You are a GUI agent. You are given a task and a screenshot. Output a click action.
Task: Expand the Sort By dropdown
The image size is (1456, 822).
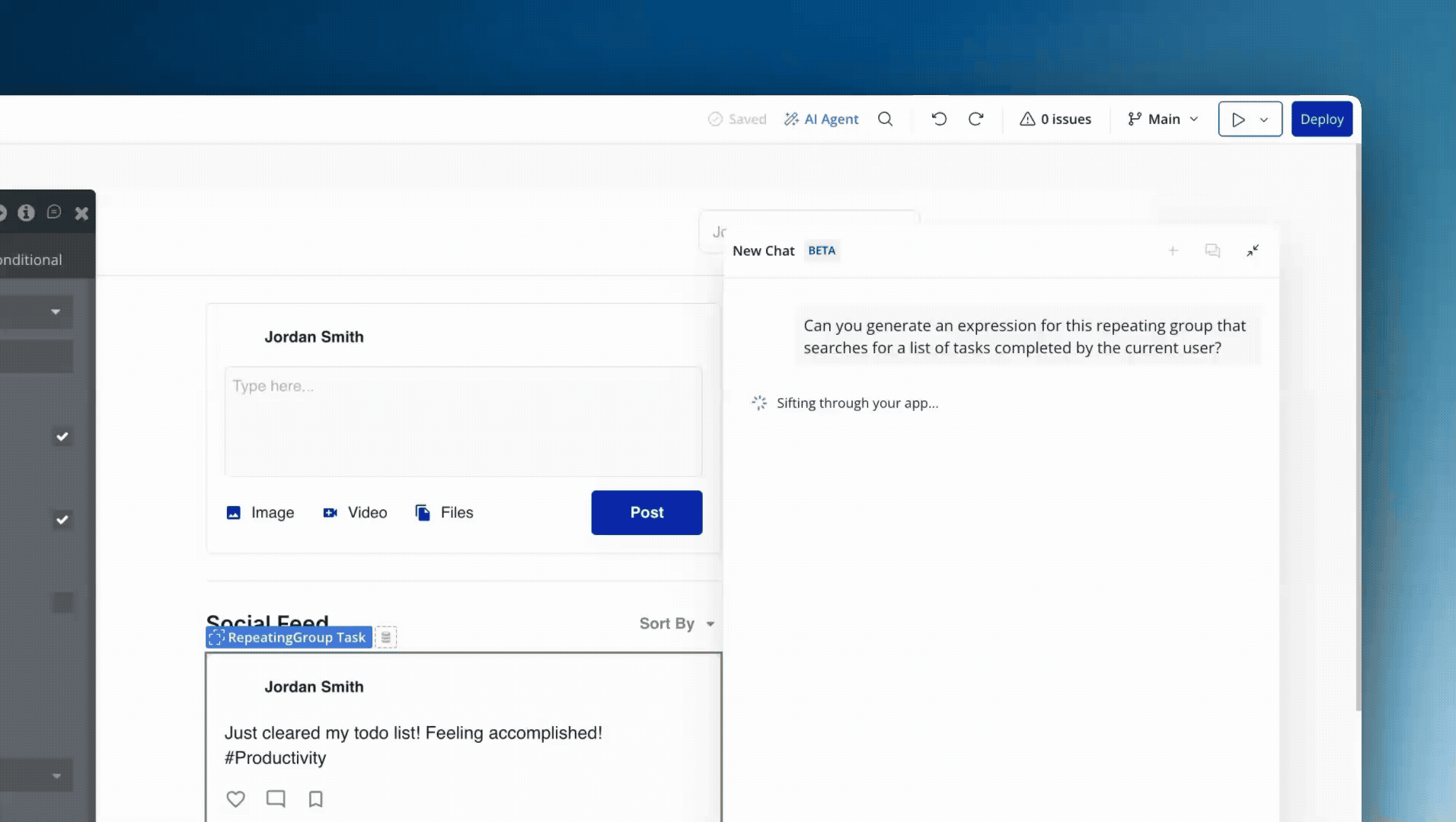pyautogui.click(x=677, y=623)
